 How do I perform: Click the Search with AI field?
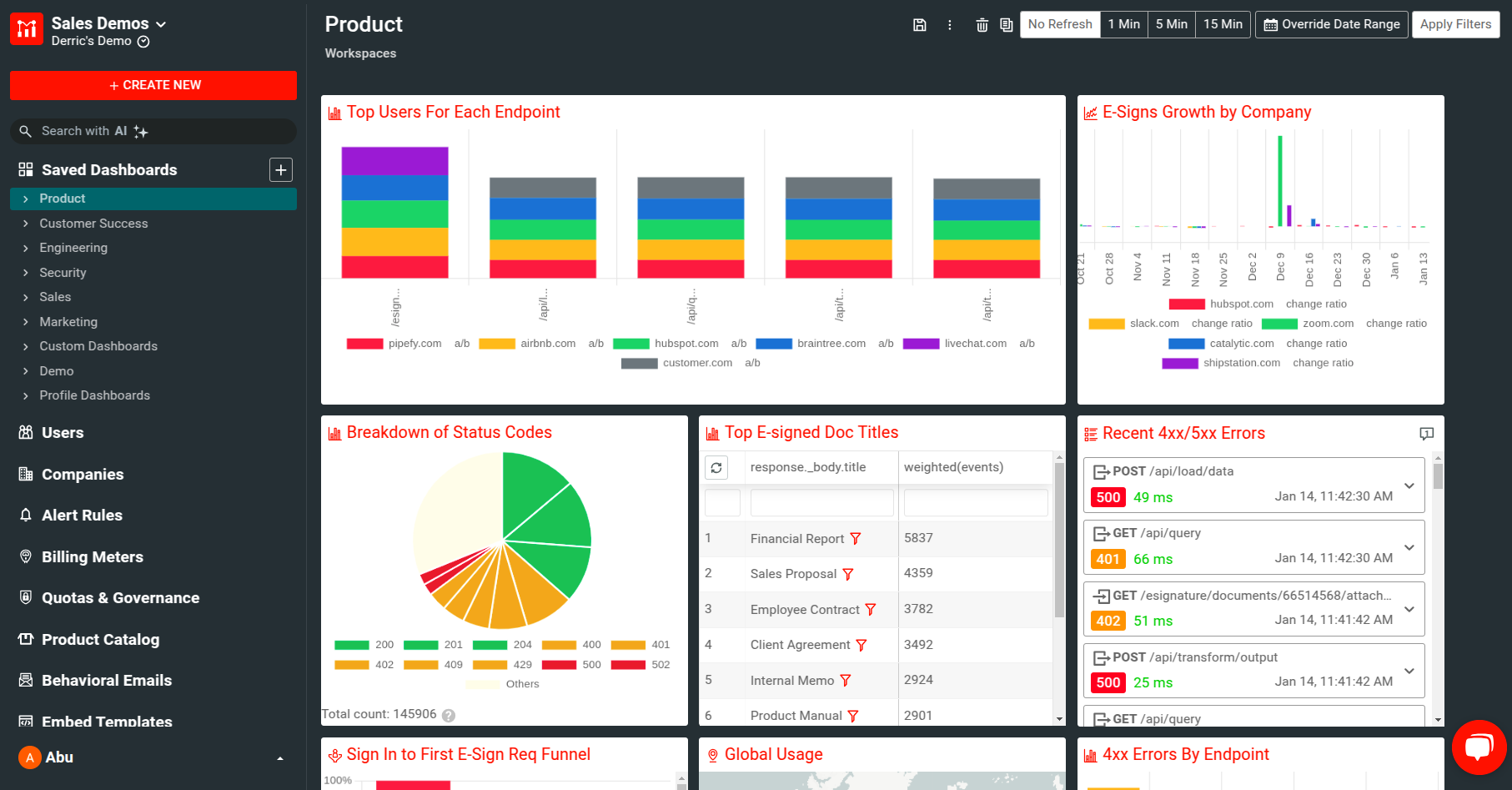(153, 131)
